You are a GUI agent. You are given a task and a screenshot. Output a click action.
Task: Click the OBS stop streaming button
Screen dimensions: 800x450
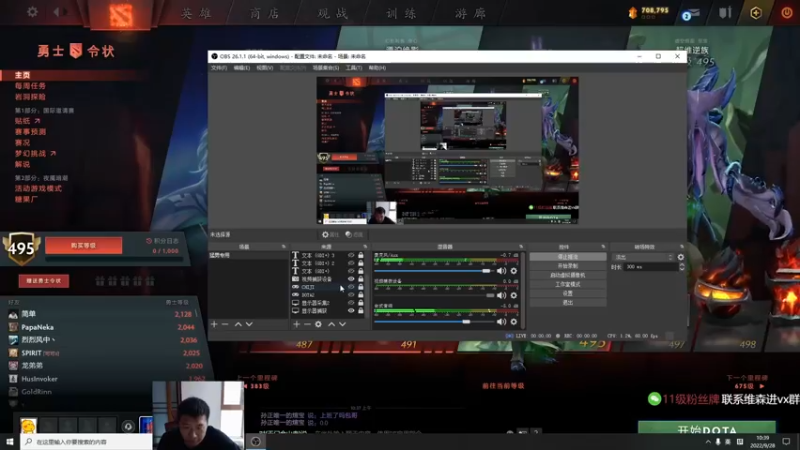[568, 257]
